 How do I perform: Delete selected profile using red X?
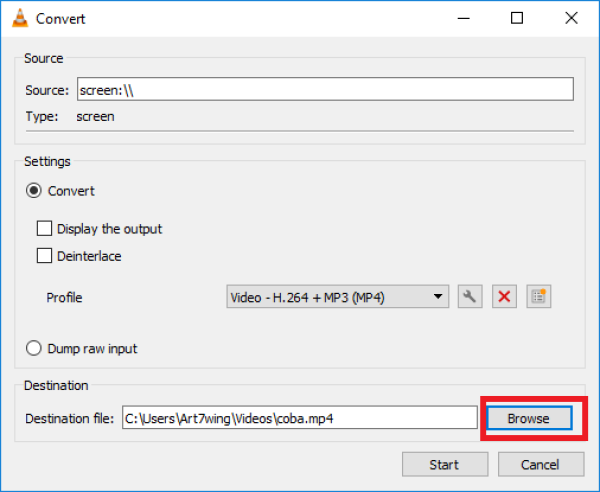click(x=504, y=296)
